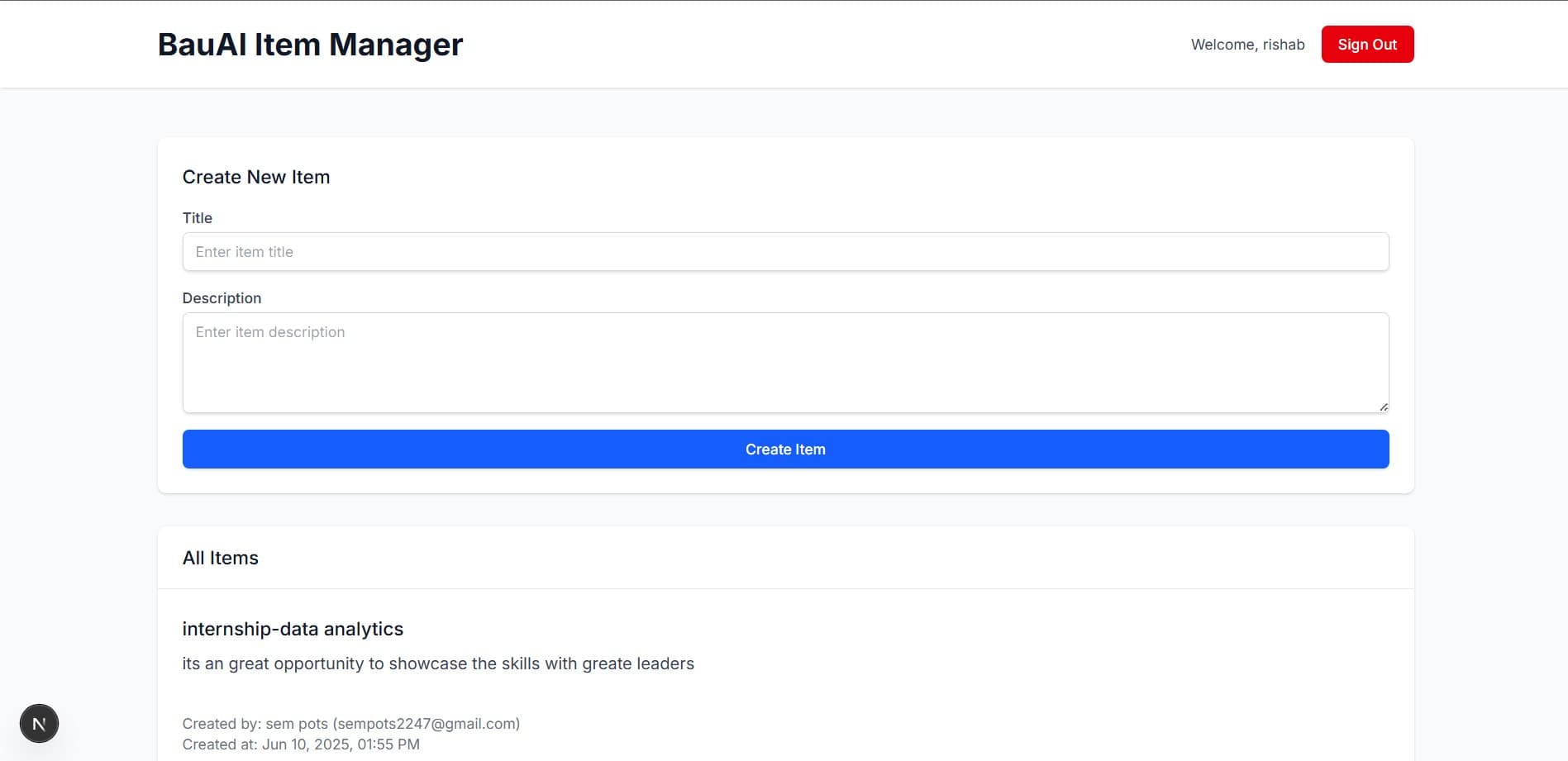This screenshot has height=761, width=1568.
Task: Click the item description about showcasing skills
Action: point(438,663)
